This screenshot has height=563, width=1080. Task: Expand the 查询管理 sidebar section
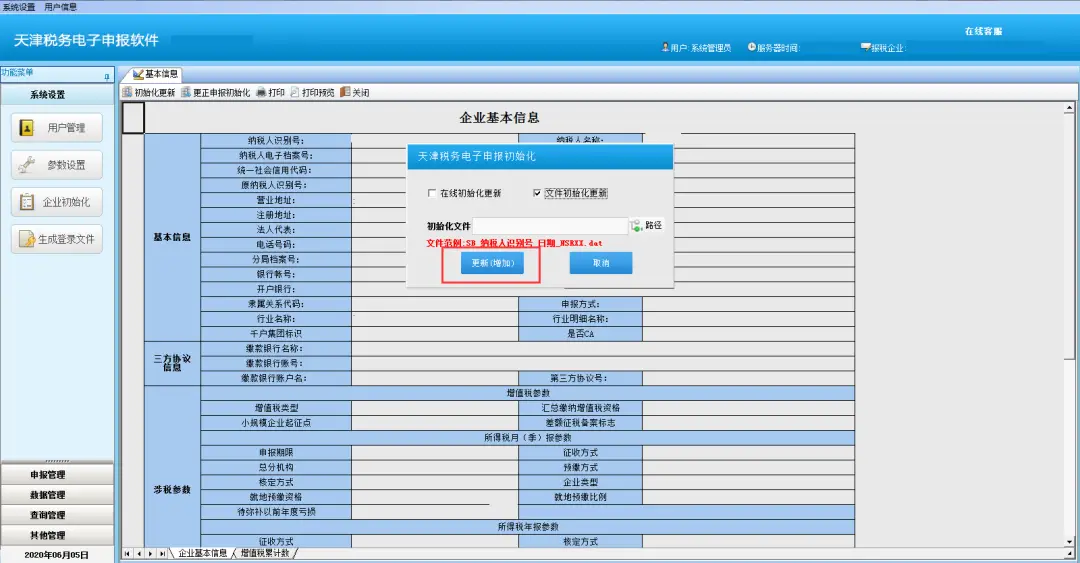[57, 515]
